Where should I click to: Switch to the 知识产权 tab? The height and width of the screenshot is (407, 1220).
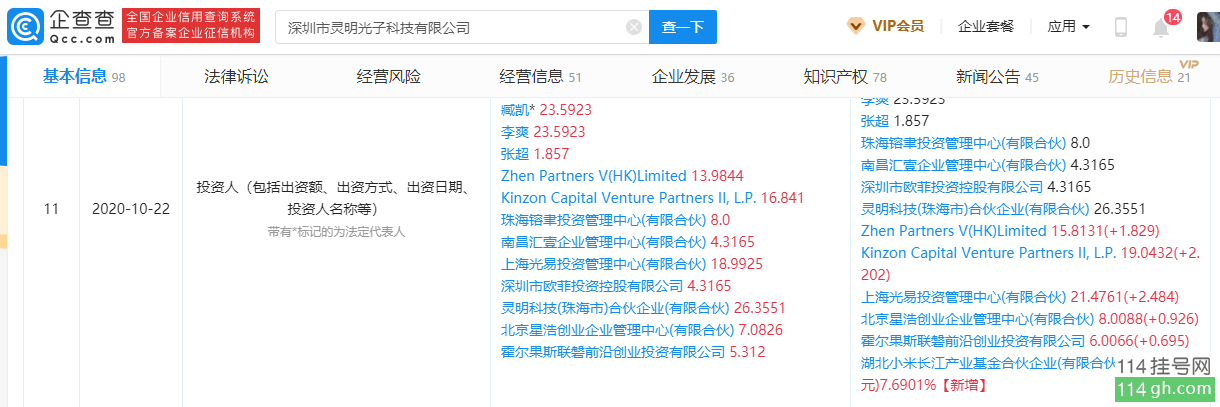(845, 76)
